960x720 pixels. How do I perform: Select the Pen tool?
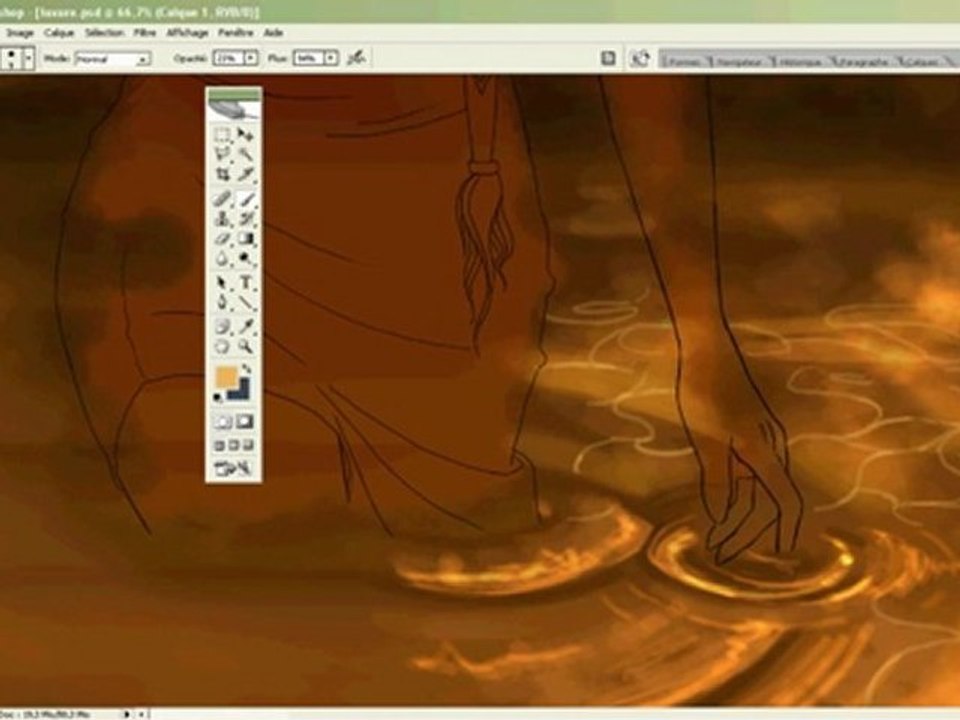coord(222,302)
